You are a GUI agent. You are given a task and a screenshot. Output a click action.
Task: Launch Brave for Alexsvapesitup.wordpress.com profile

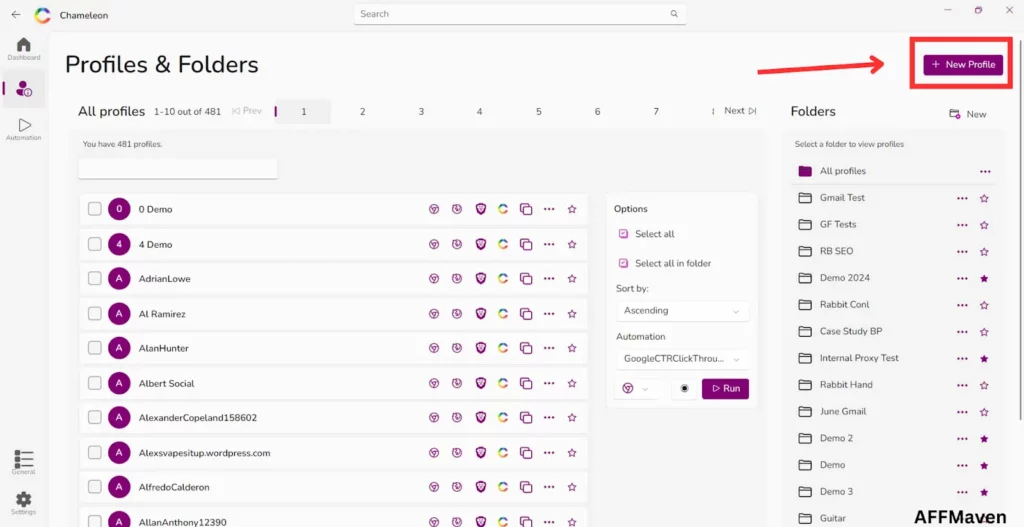pyautogui.click(x=481, y=453)
